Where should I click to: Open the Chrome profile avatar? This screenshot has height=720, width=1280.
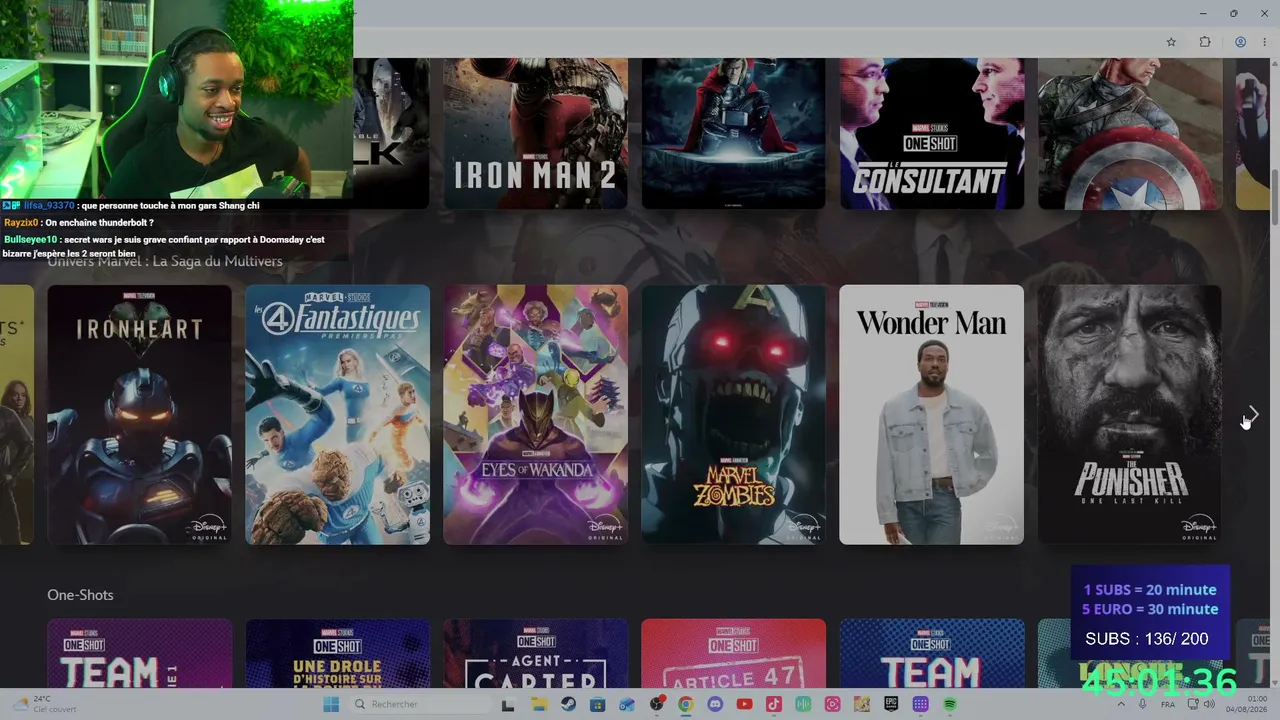click(1240, 42)
